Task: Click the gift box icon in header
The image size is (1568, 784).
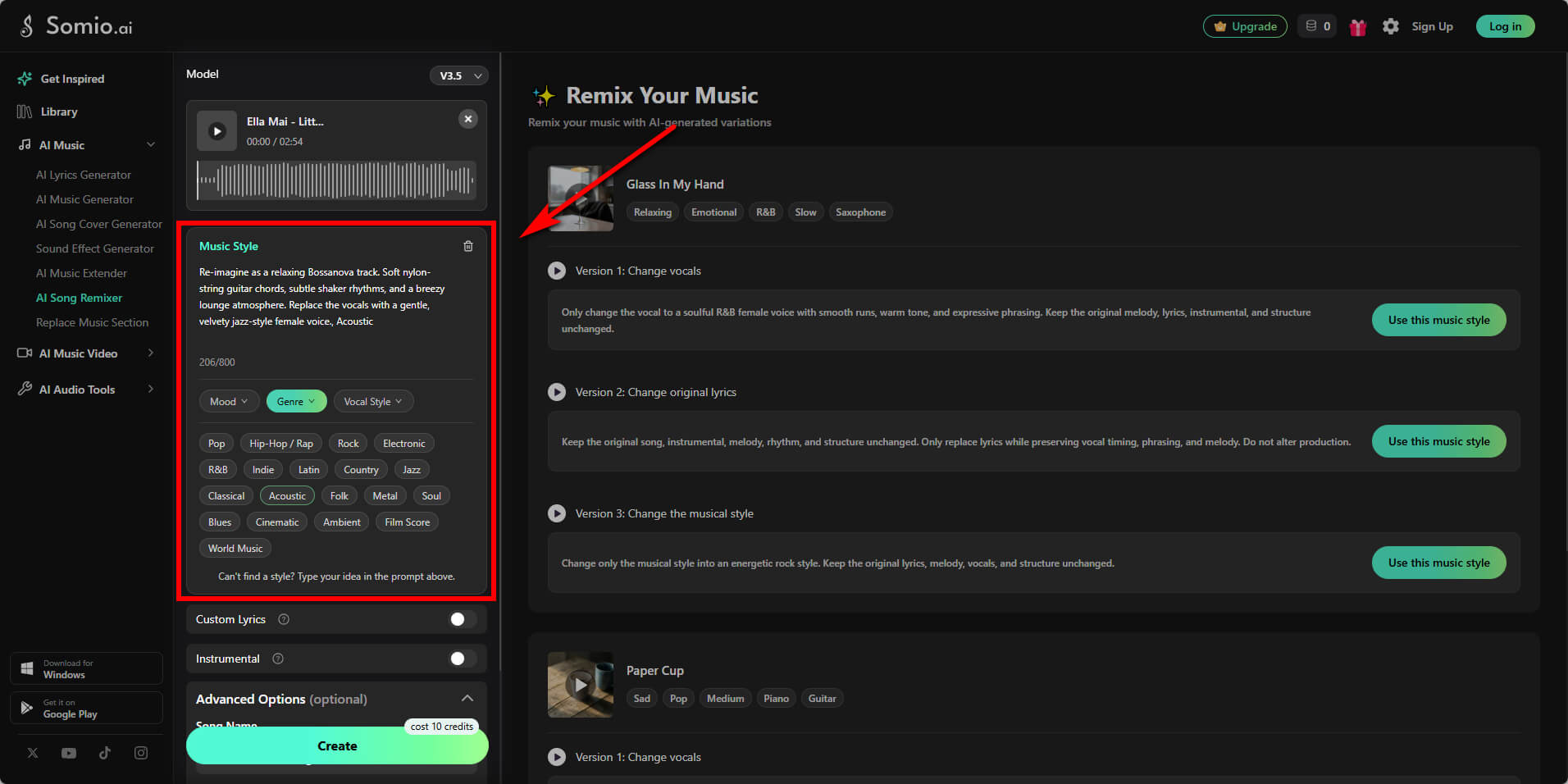Action: [x=1358, y=27]
